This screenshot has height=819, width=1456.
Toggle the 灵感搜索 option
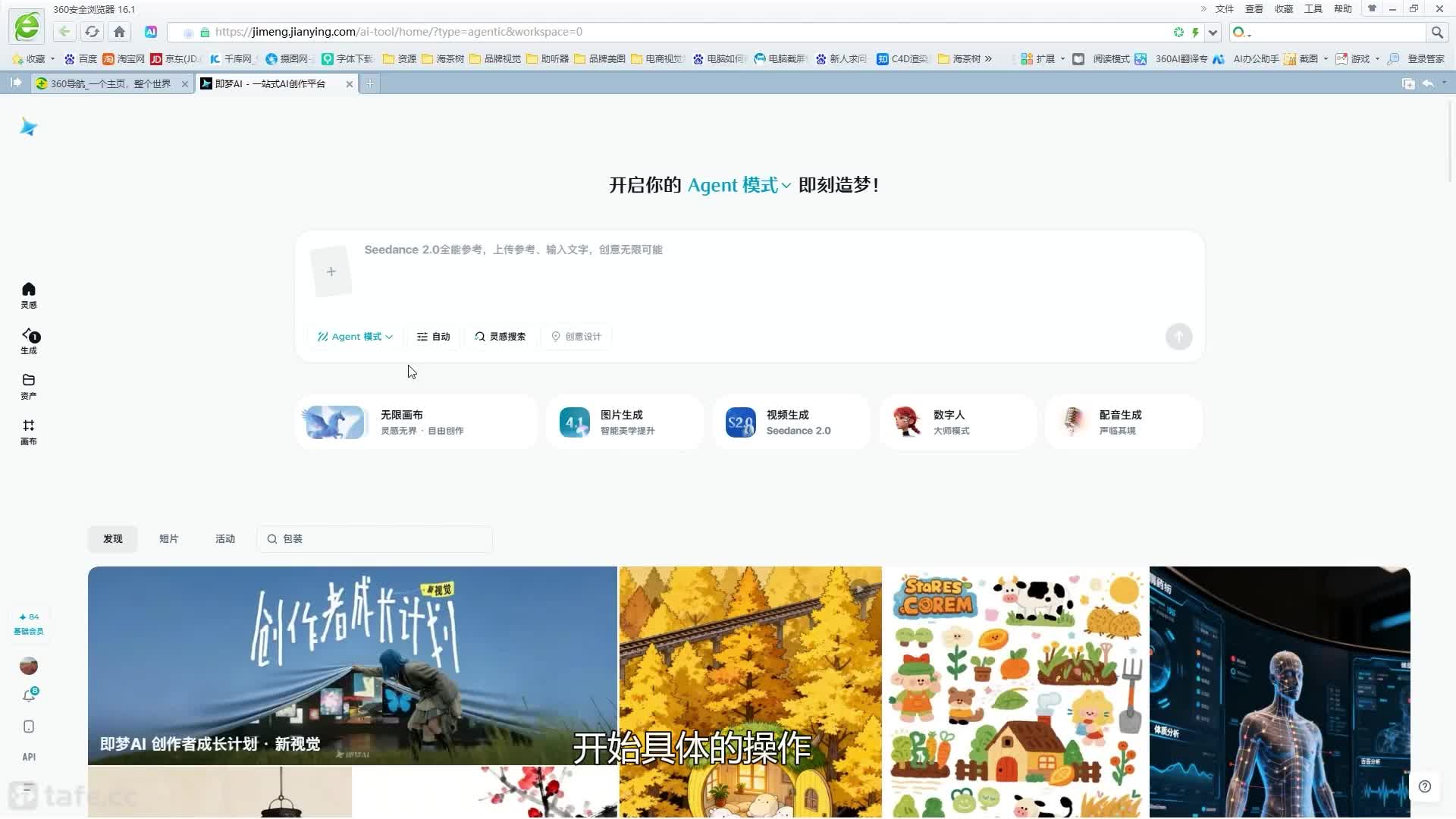click(x=500, y=337)
